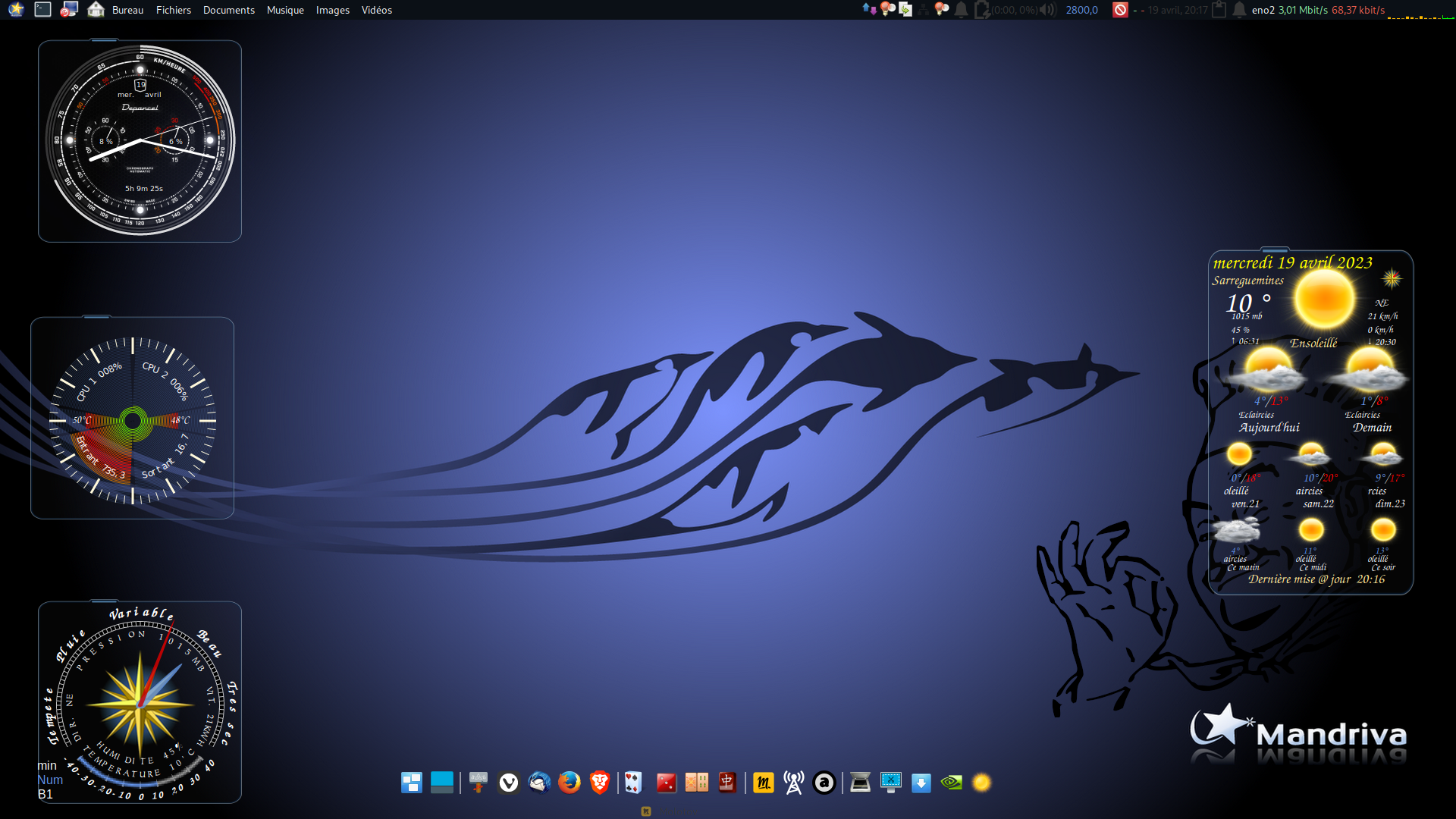The width and height of the screenshot is (1456, 819).
Task: Open the Mandriva star applications menu
Action: click(16, 10)
